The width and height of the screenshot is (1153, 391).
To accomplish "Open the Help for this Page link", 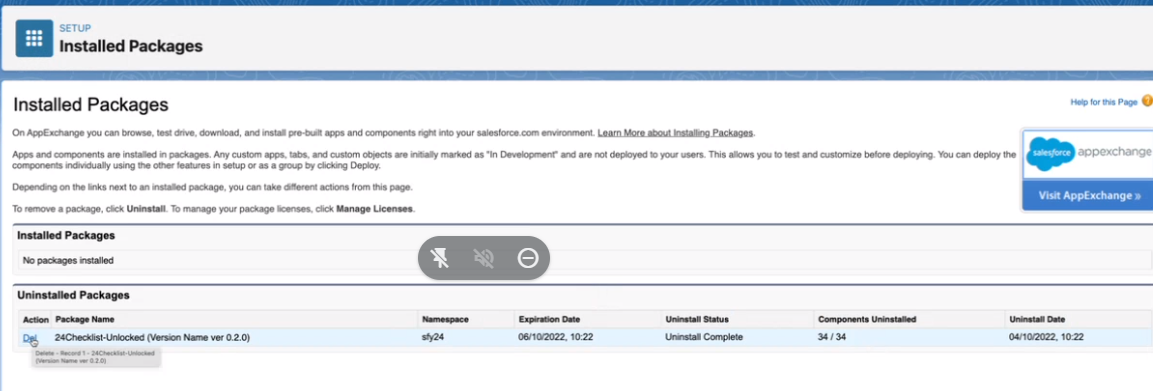I will click(1104, 102).
